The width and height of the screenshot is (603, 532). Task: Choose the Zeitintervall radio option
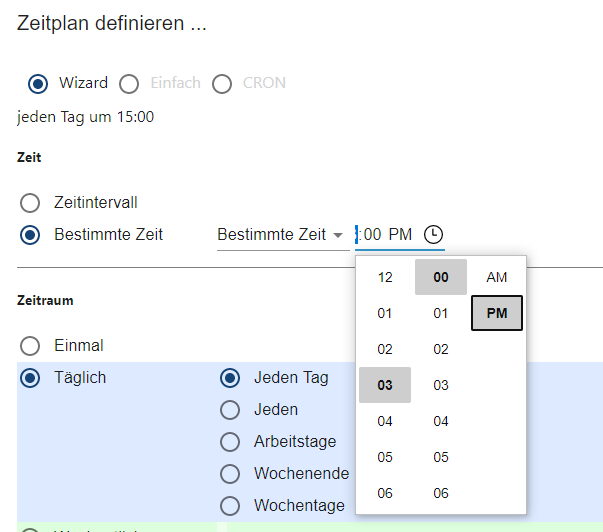tap(31, 203)
